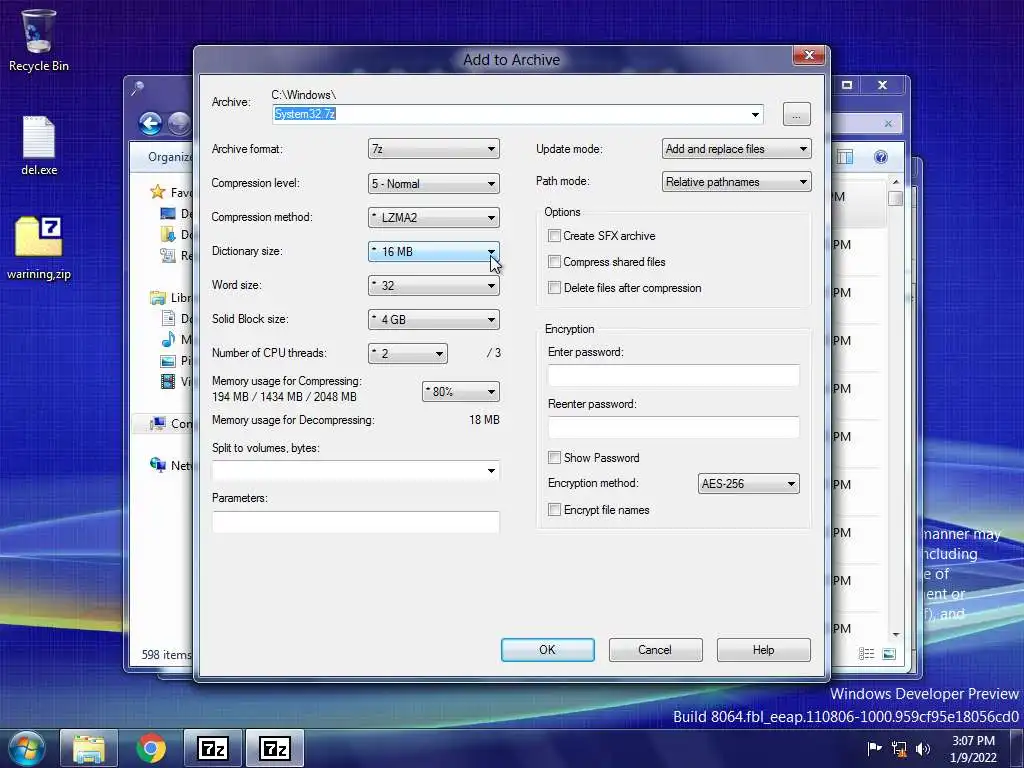The image size is (1024, 768).
Task: Click the Explorer window vertical scrollbar
Action: [895, 408]
